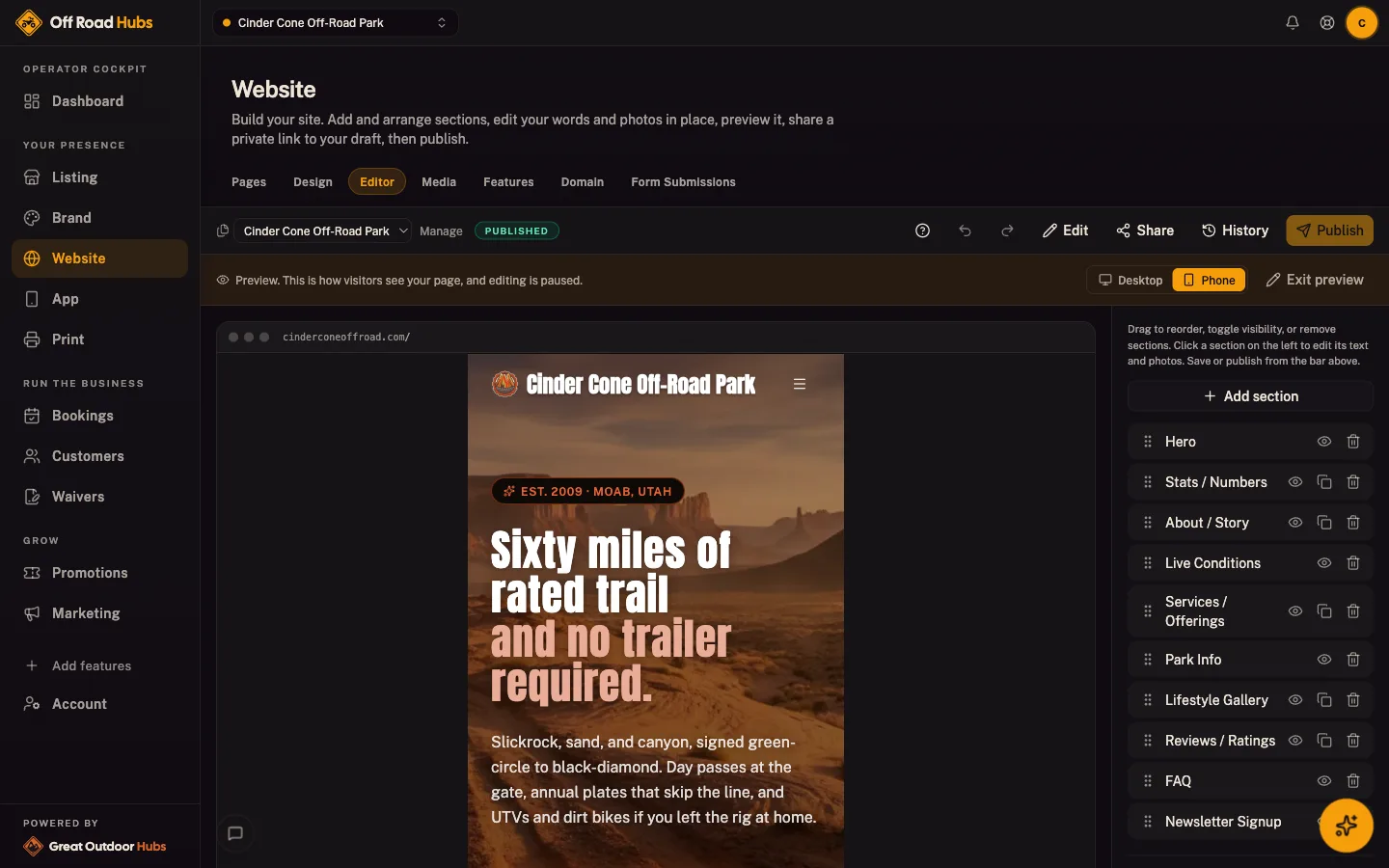Open the help lifebuoy icon in top bar

pyautogui.click(x=1327, y=22)
